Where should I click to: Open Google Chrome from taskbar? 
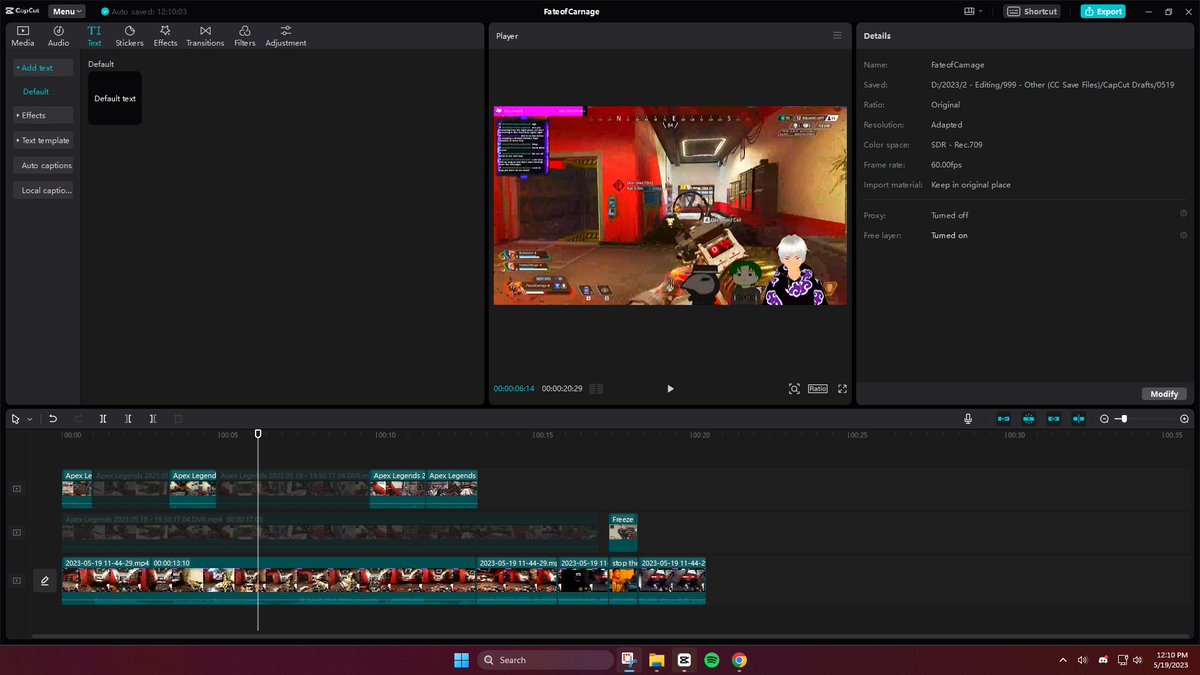click(739, 660)
